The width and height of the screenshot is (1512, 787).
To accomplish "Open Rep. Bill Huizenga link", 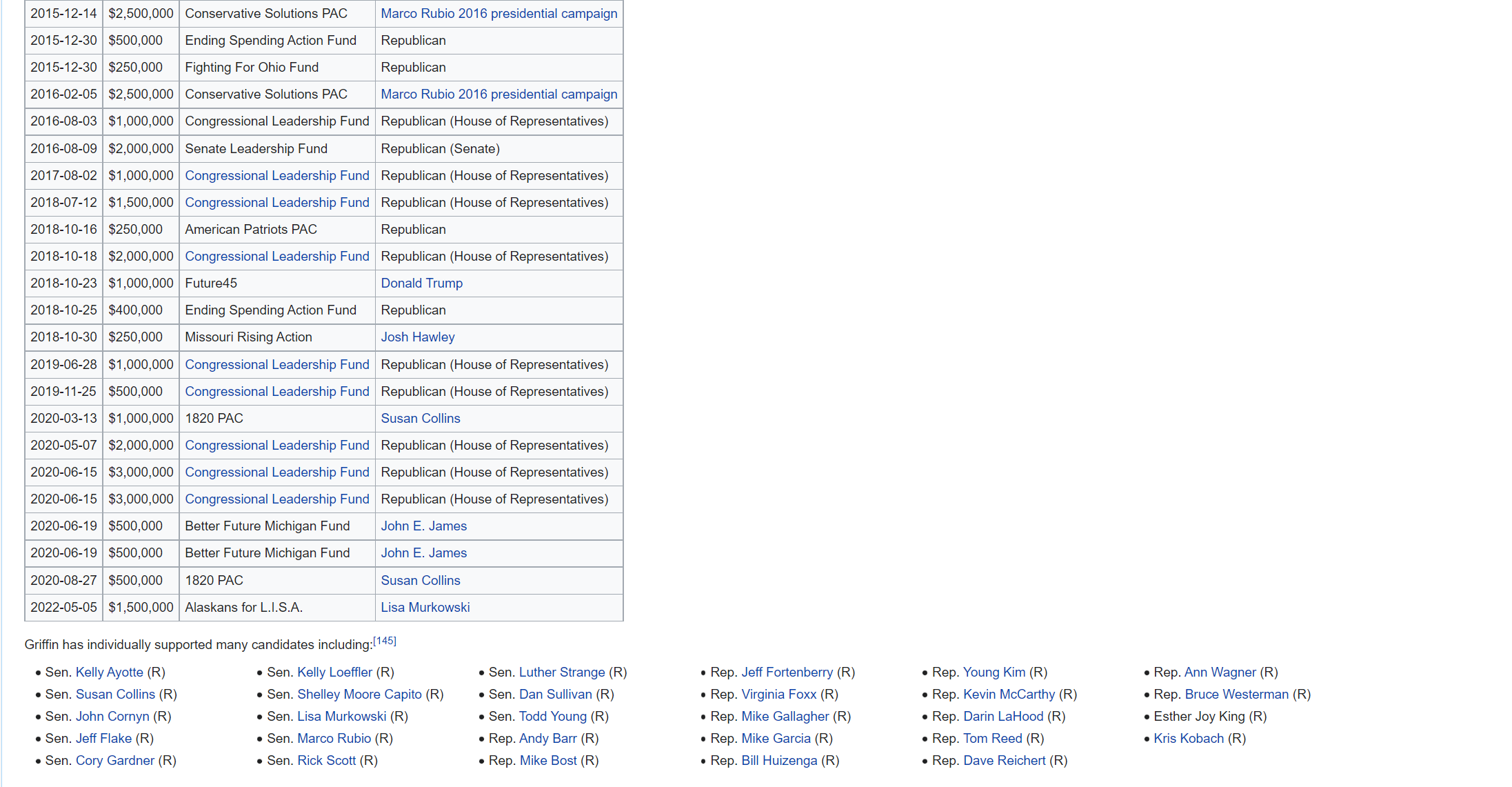I will [780, 760].
